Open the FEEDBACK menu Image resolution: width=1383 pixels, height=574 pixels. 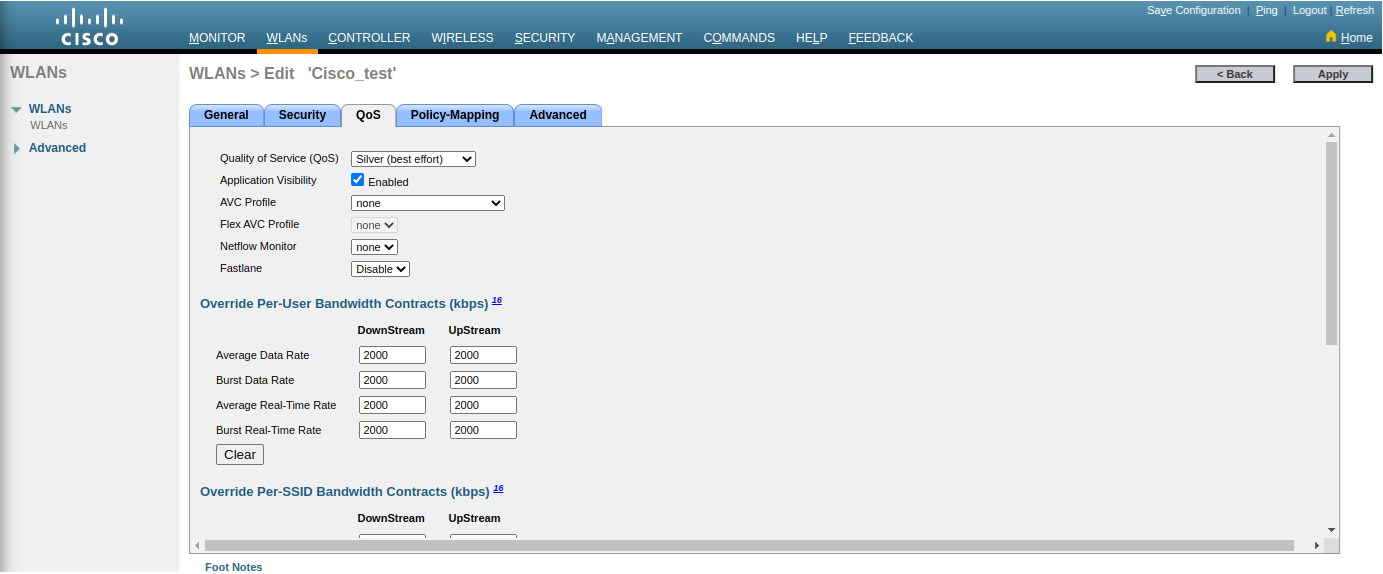[x=881, y=38]
